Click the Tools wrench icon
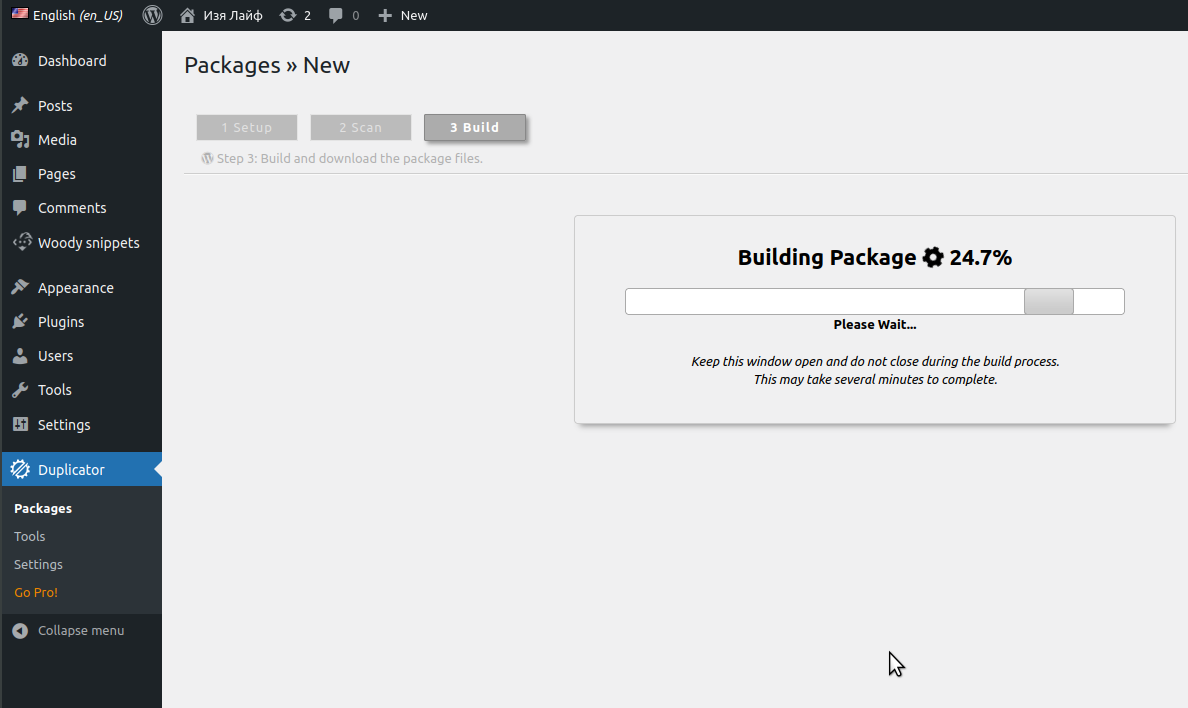This screenshot has width=1188, height=708. tap(20, 390)
